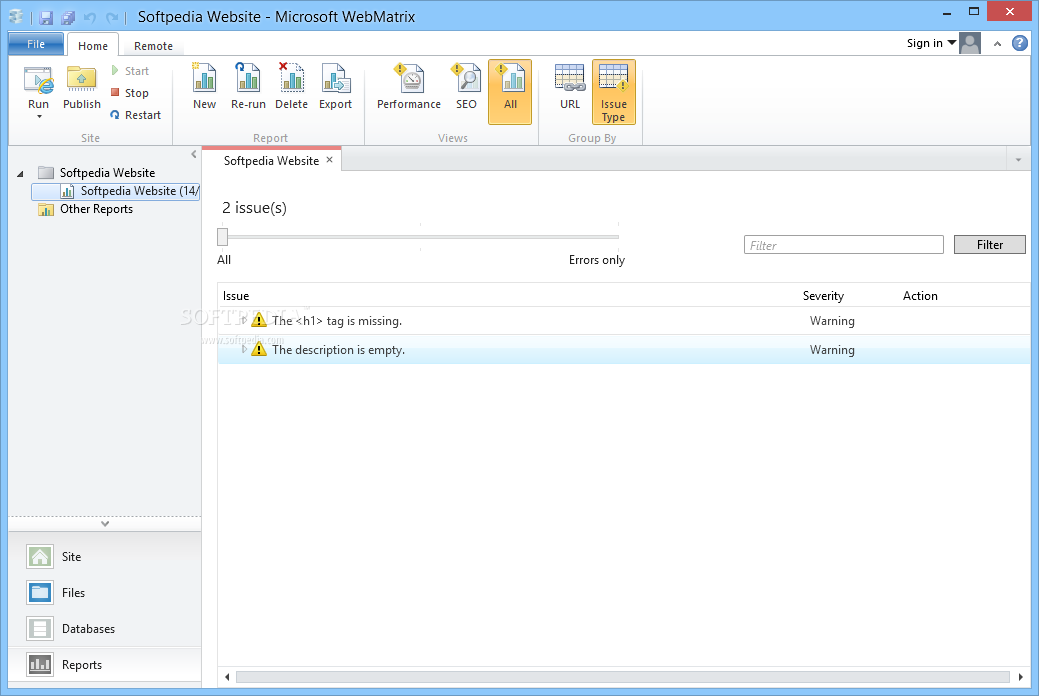Viewport: 1039px width, 696px height.
Task: Collapse the workspace selector chevron
Action: (105, 524)
